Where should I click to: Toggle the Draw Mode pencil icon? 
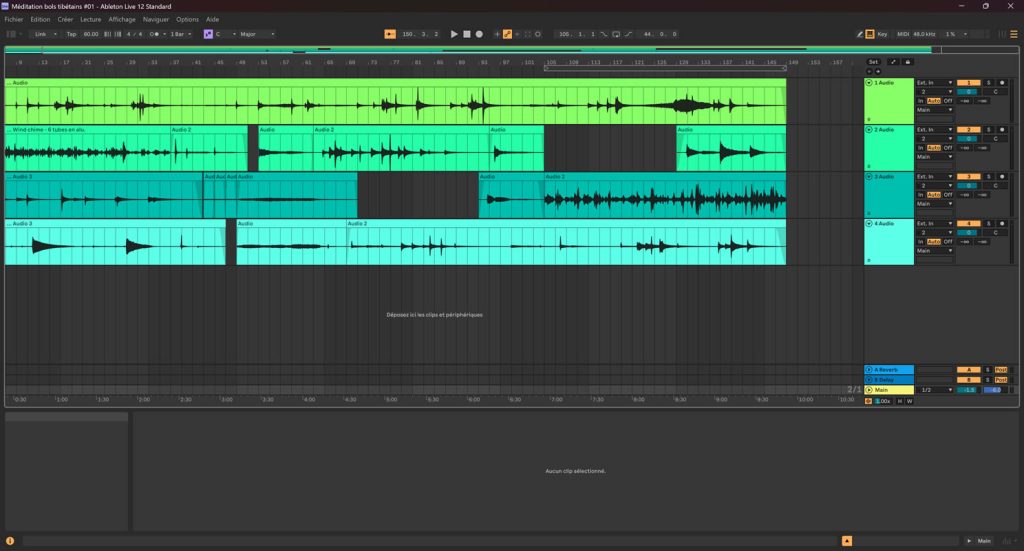pyautogui.click(x=859, y=34)
